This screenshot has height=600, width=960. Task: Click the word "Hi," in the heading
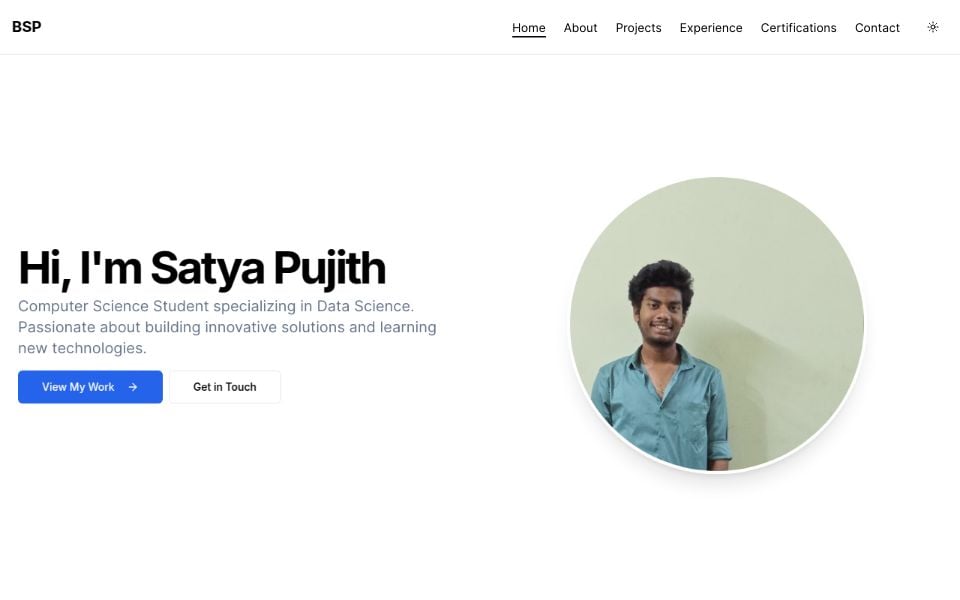(x=45, y=269)
